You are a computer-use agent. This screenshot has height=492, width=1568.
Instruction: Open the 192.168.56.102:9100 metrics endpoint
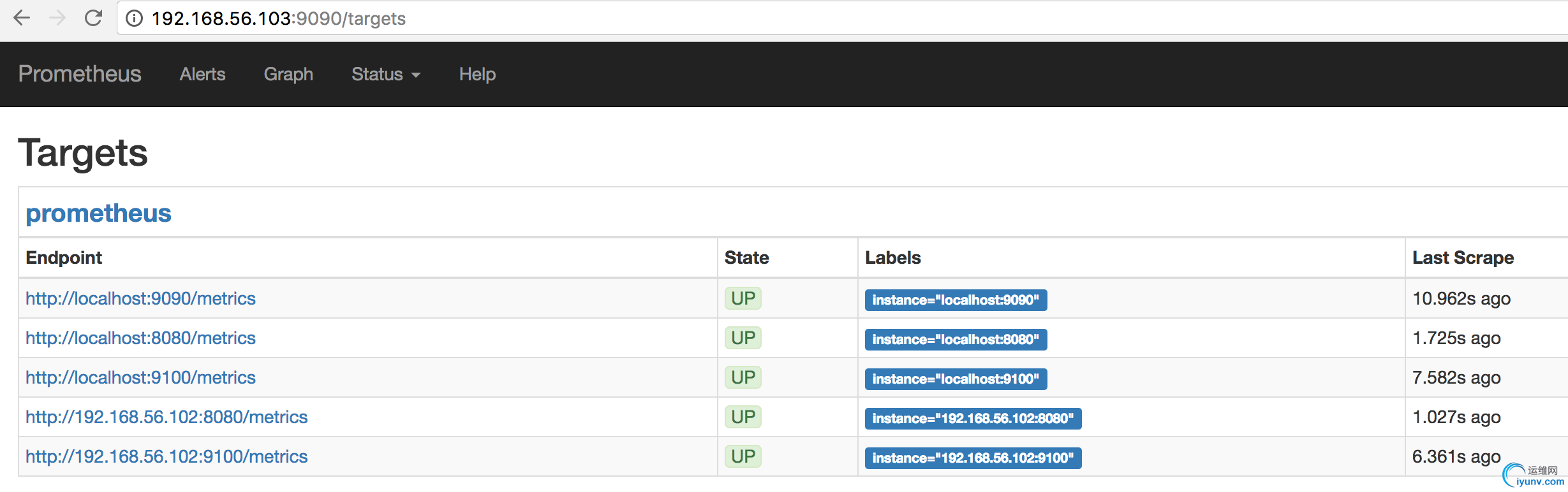coord(166,456)
